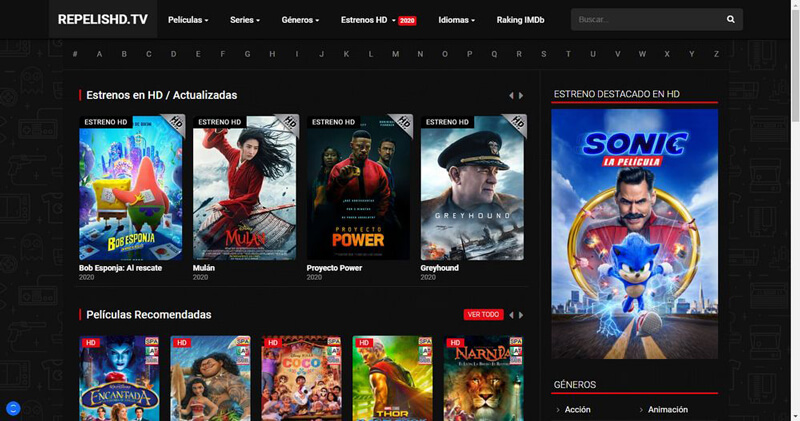
Task: Click the VER TODO button
Action: tap(483, 314)
